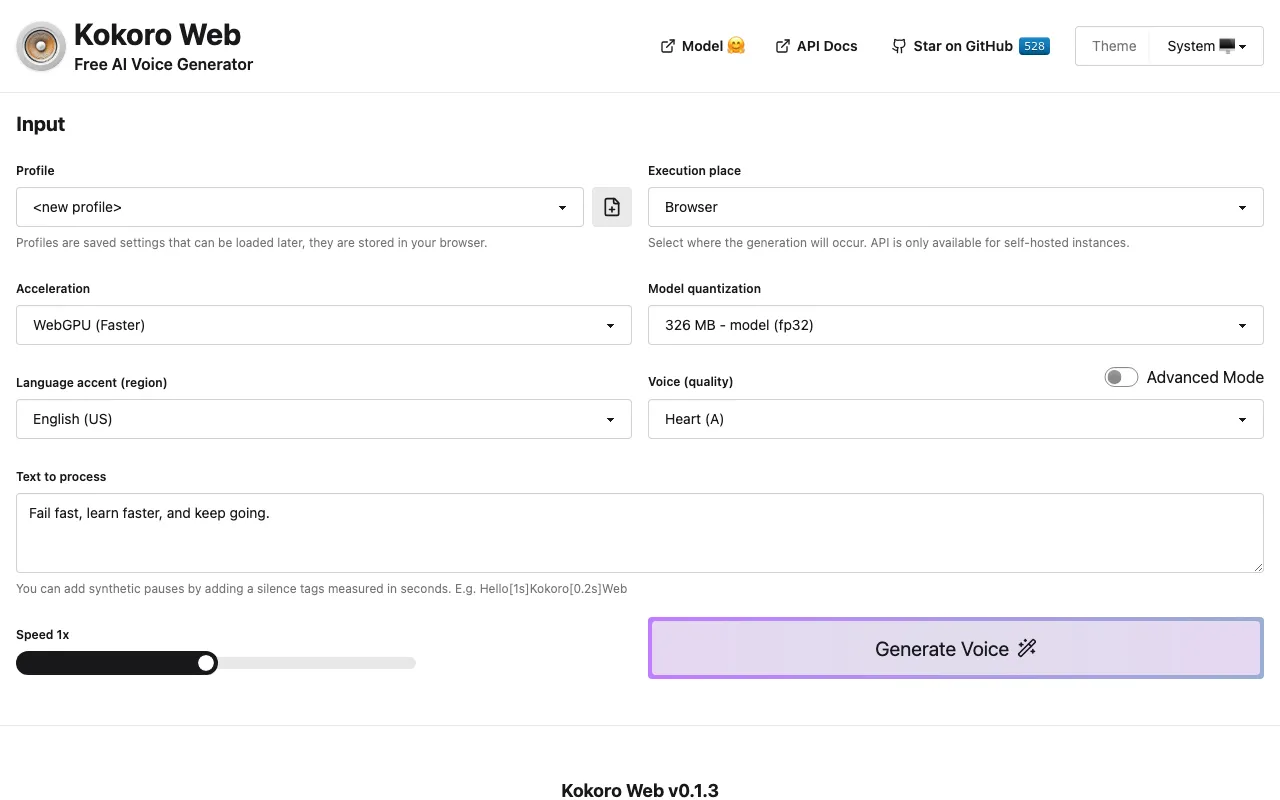This screenshot has width=1280, height=800.
Task: Toggle the Advanced Mode switch
Action: pyautogui.click(x=1121, y=377)
